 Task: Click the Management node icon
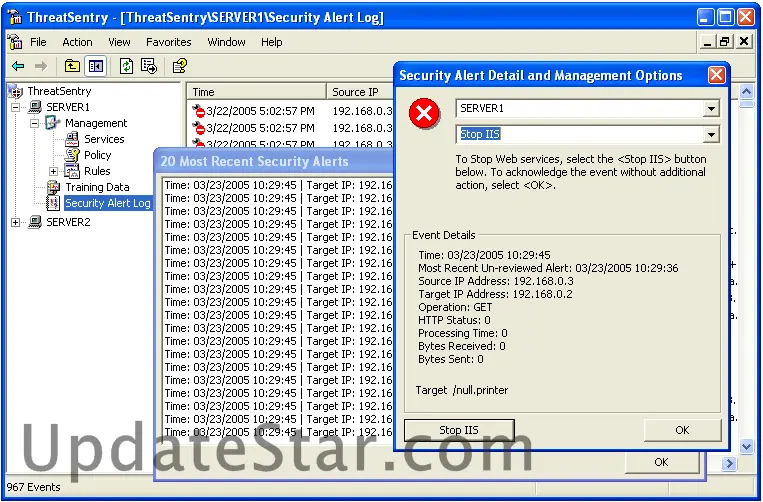(x=53, y=123)
